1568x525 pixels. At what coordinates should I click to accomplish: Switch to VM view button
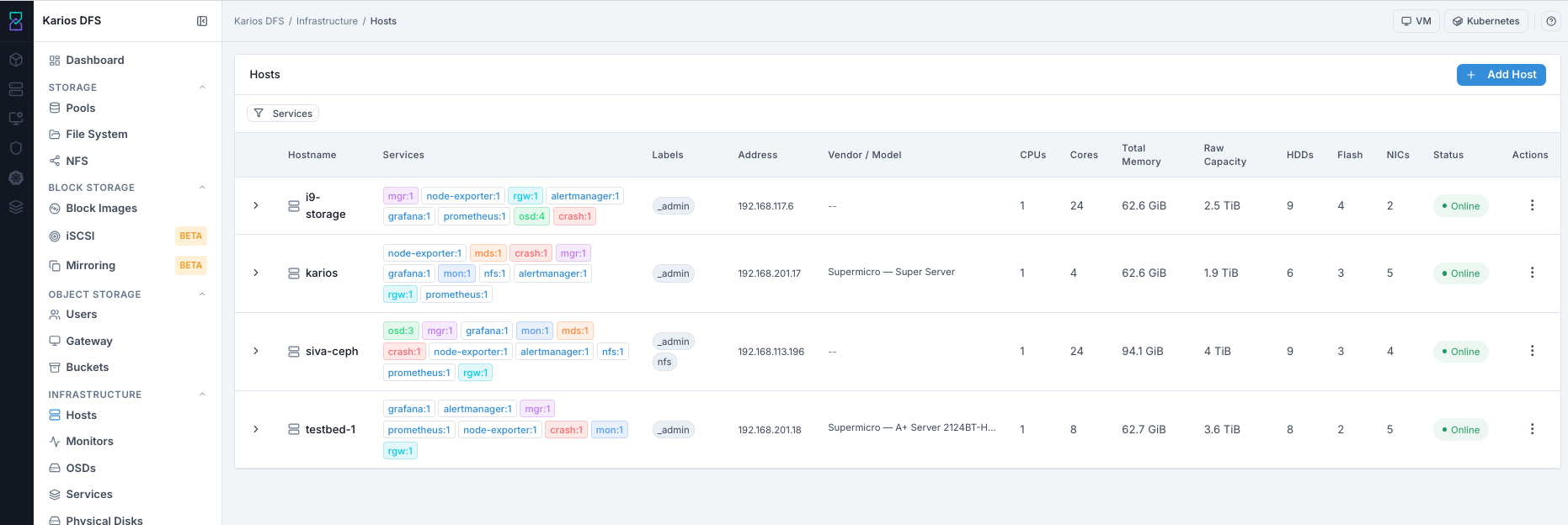pyautogui.click(x=1416, y=21)
